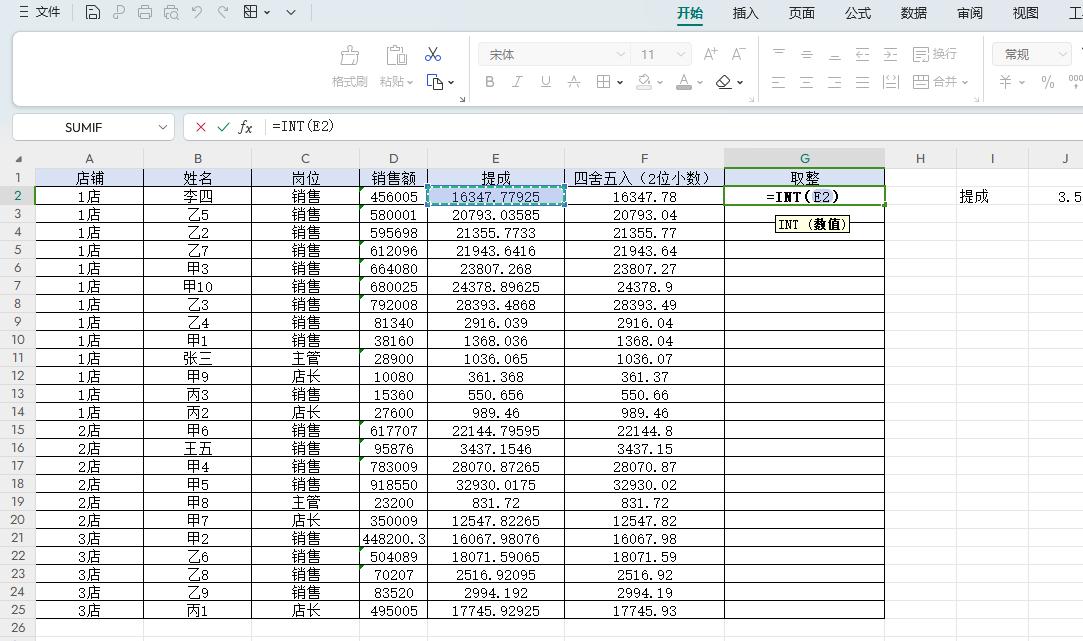
Task: Click the 取整 header cell
Action: (805, 178)
